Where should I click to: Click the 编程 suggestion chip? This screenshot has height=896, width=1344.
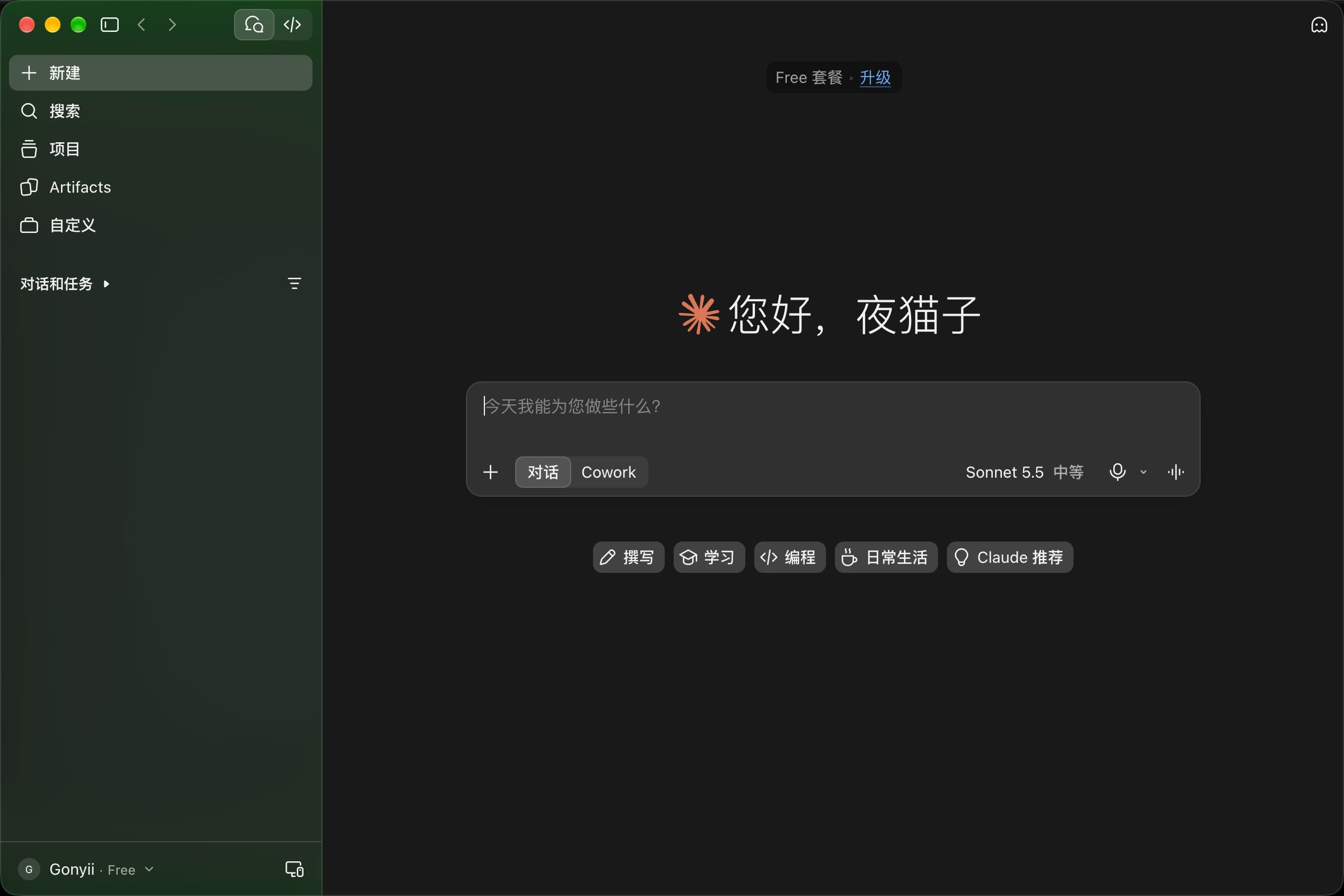[789, 557]
